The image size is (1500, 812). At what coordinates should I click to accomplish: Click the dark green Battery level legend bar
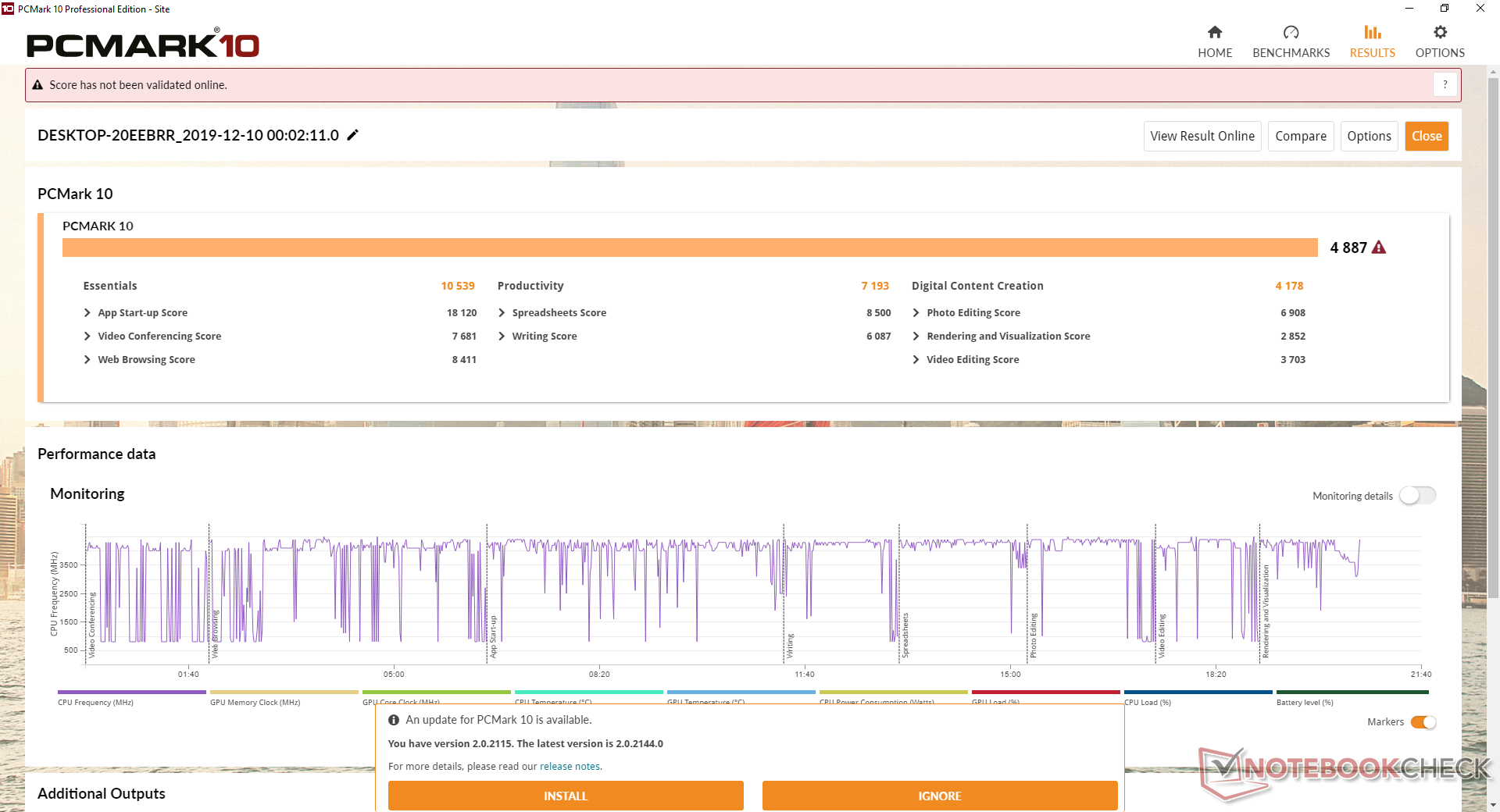click(1352, 692)
